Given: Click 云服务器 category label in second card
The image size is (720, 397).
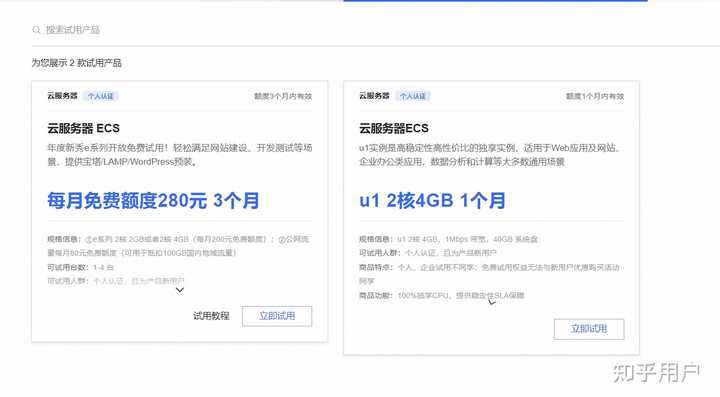Looking at the screenshot, I should (374, 96).
